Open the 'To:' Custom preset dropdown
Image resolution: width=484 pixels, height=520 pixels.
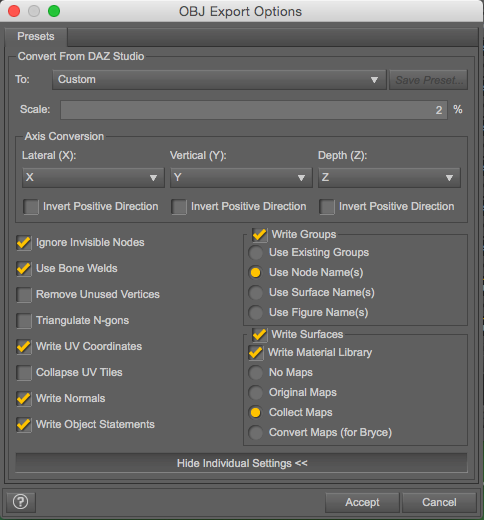[x=219, y=80]
